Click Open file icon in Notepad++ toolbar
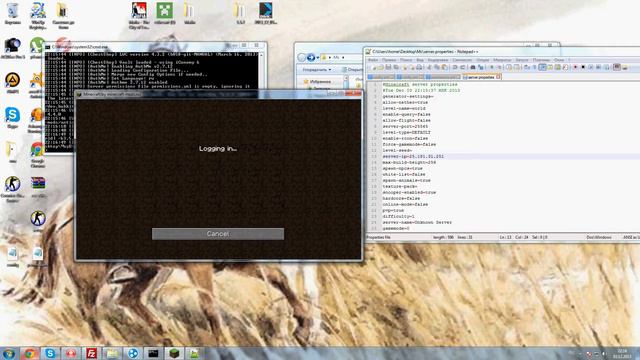The image size is (640, 360). click(380, 67)
